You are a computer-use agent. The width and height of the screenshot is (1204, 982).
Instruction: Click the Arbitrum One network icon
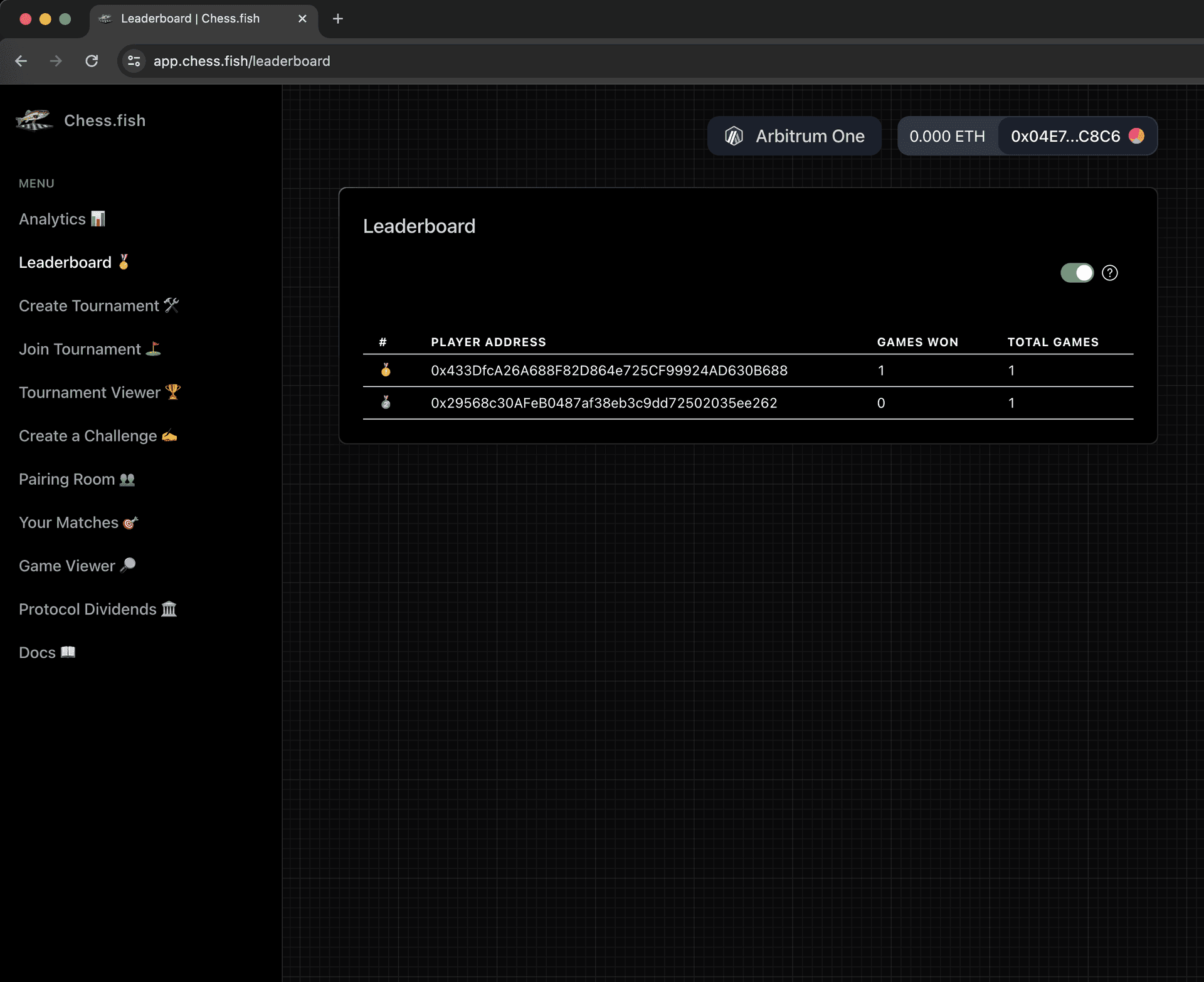click(x=735, y=136)
